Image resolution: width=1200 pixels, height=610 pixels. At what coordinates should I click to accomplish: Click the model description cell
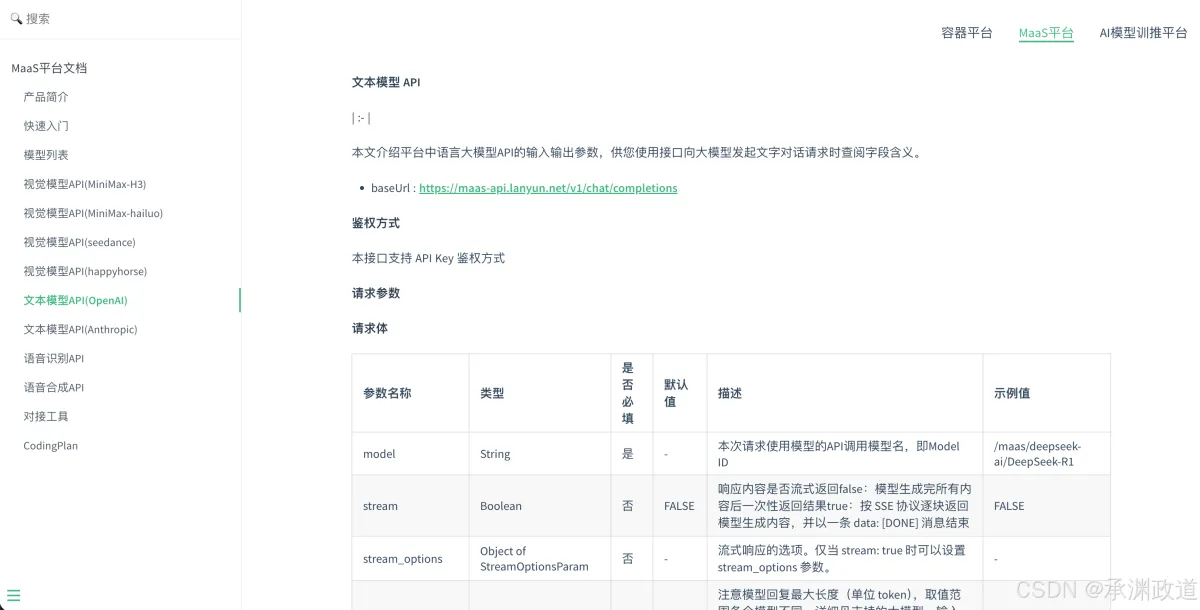[x=845, y=454]
